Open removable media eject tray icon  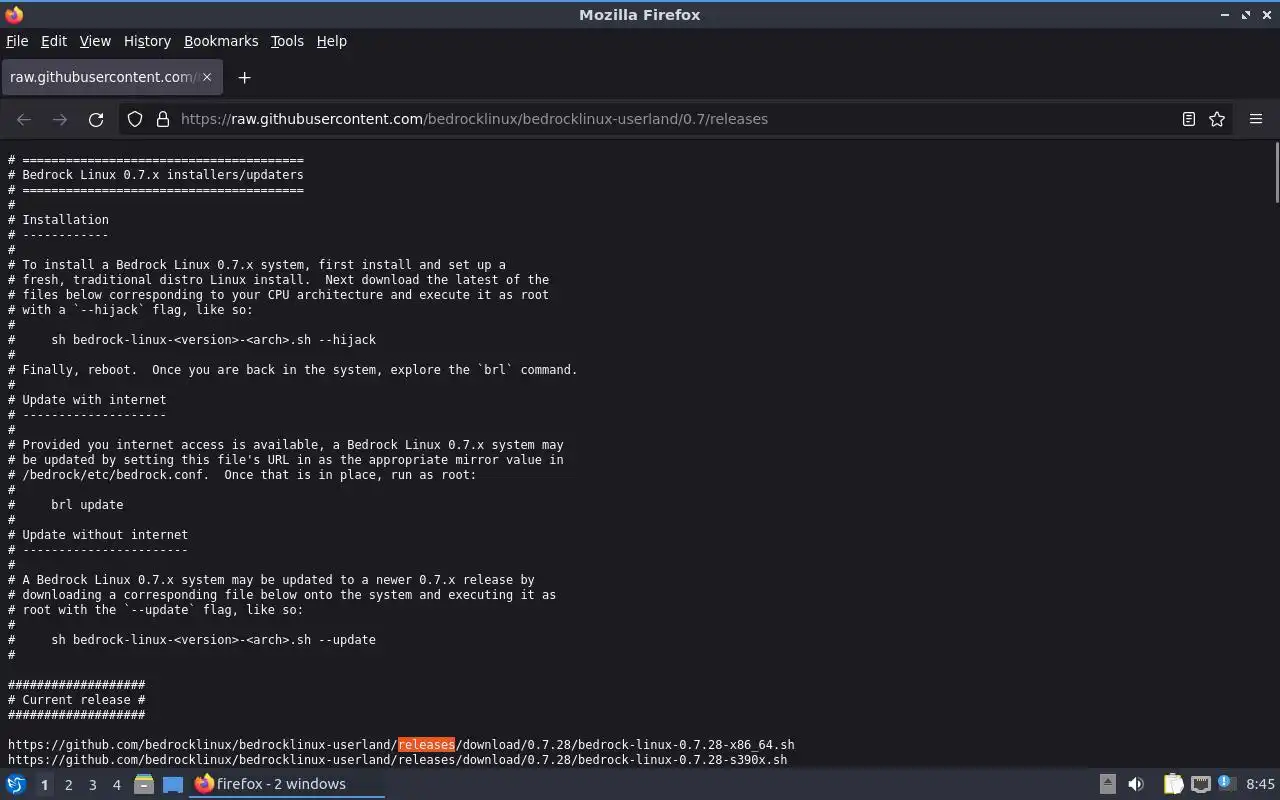pos(1107,784)
